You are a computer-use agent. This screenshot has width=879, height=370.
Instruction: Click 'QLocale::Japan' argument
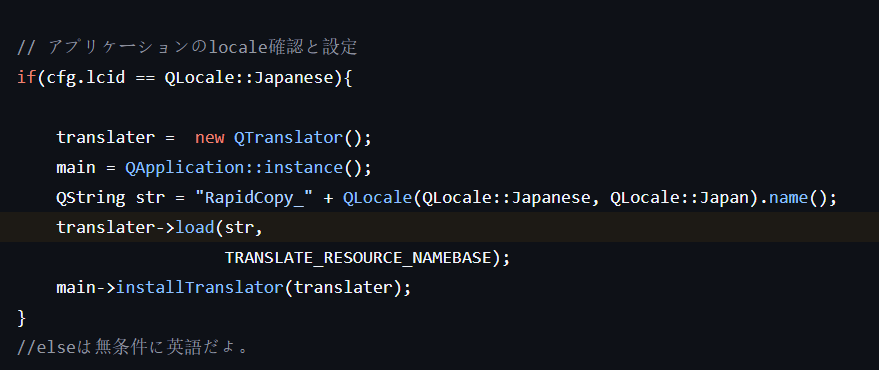pos(678,197)
